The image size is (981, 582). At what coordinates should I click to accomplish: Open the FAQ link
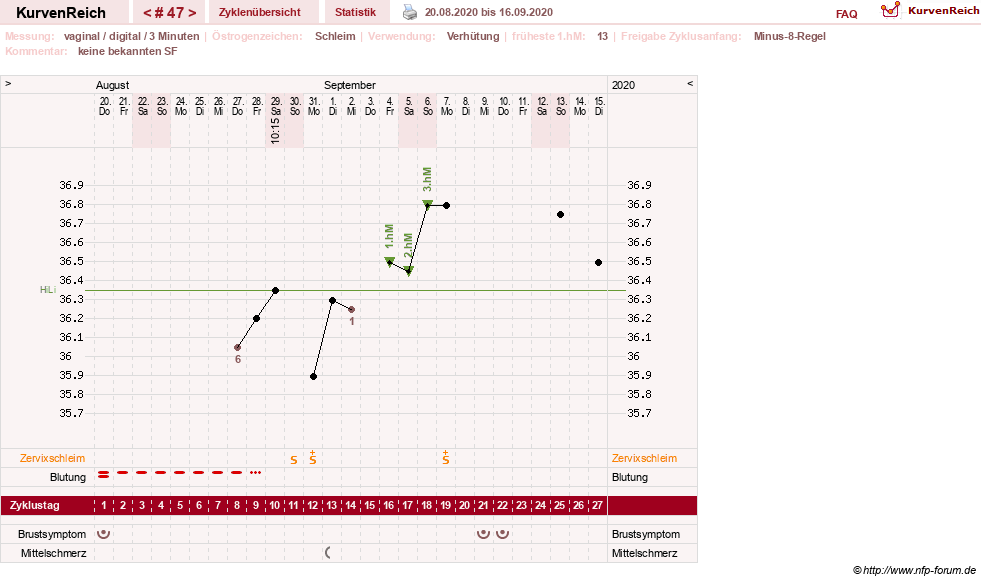click(x=846, y=14)
